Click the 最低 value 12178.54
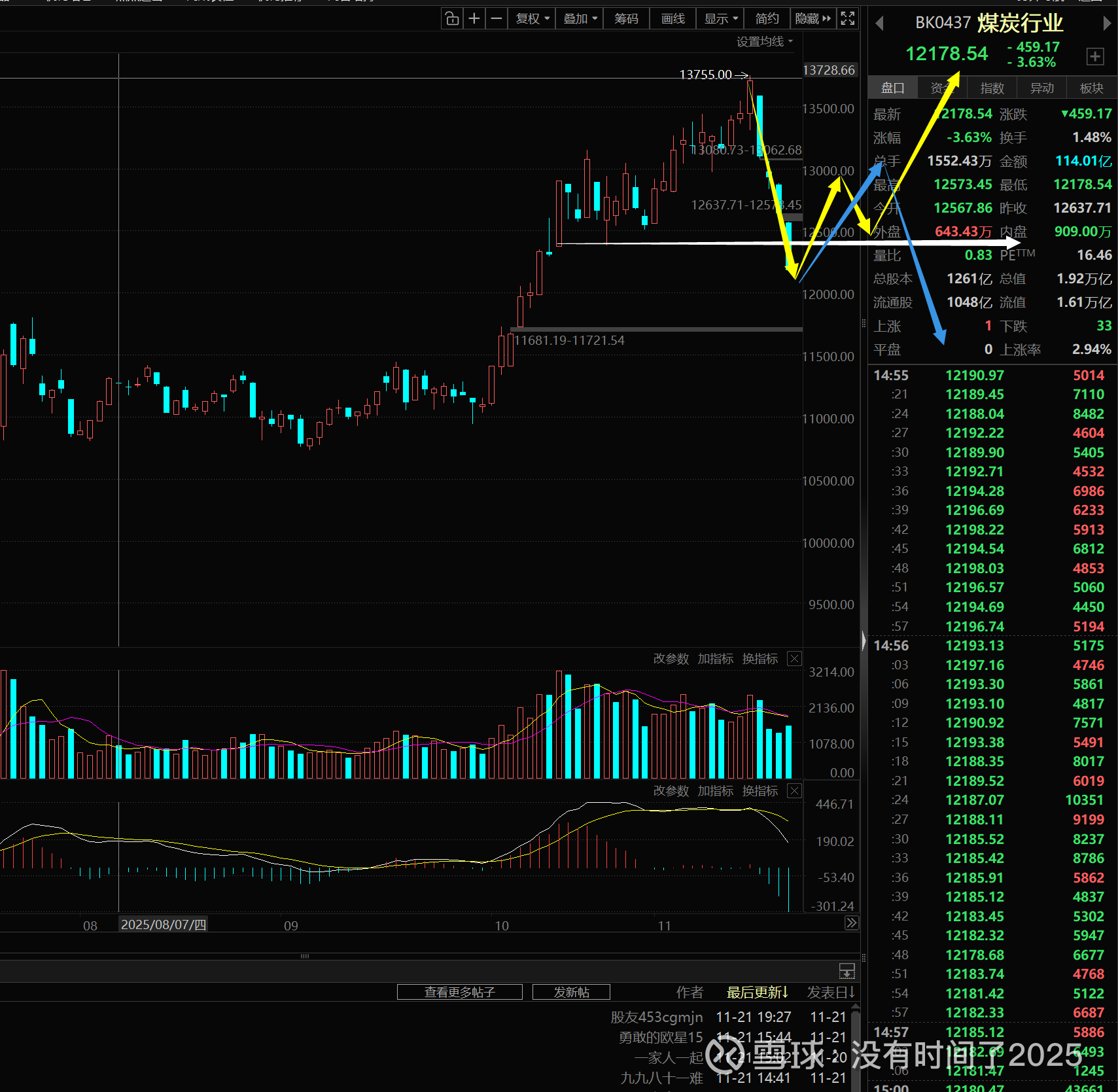 pyautogui.click(x=1083, y=185)
